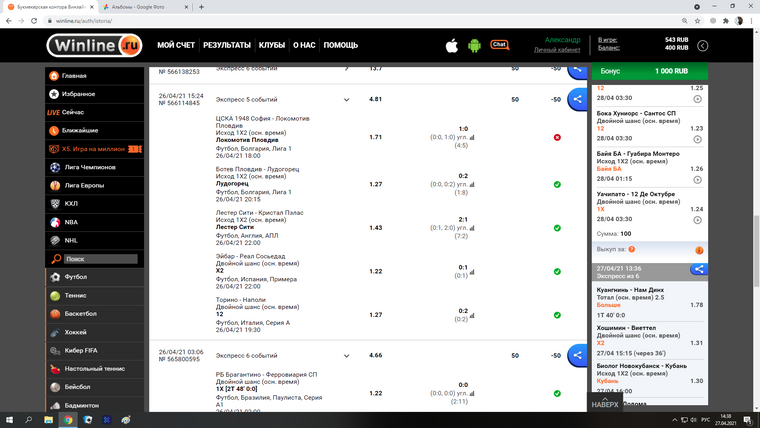This screenshot has height=428, width=760.
Task: Open Chrome from taskbar
Action: pos(68,420)
